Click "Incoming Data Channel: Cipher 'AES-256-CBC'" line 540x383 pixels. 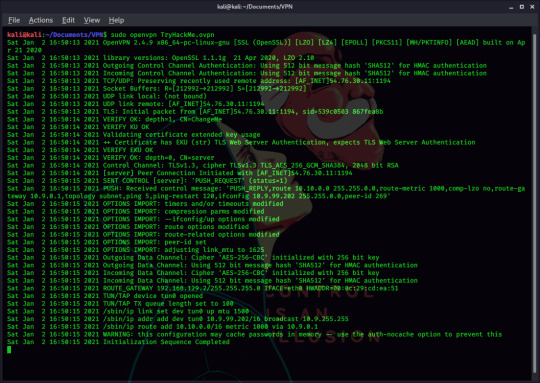tap(193, 273)
